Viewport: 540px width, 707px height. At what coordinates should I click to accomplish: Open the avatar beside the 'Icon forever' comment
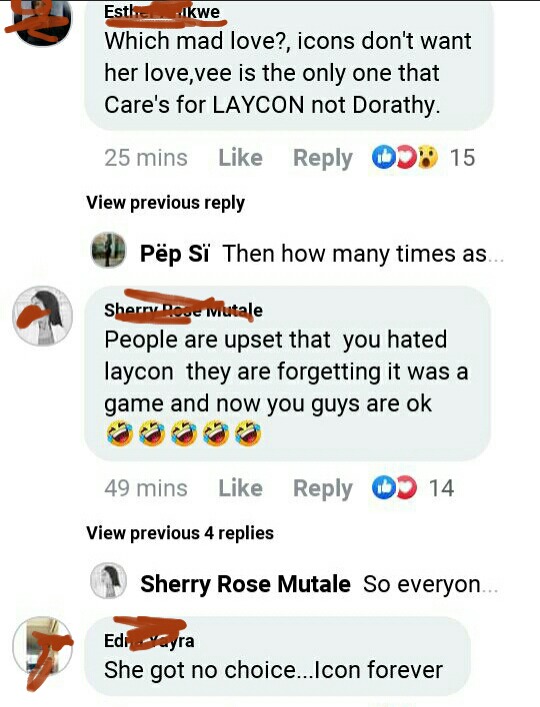click(x=42, y=646)
